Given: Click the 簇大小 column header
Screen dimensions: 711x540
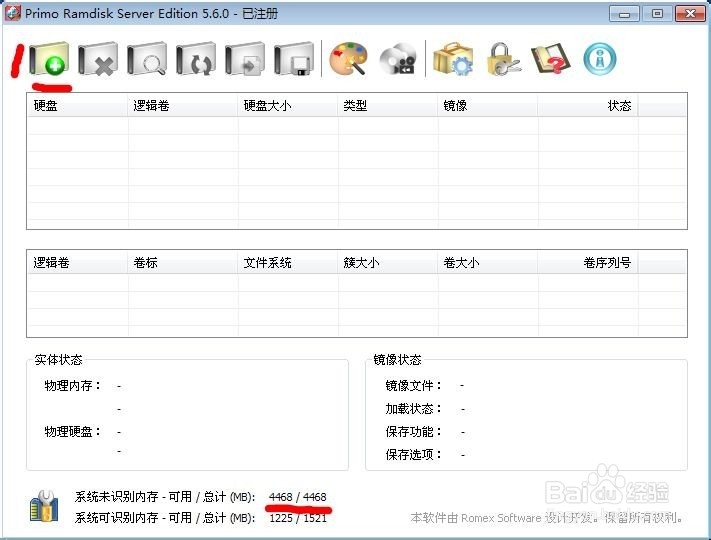Looking at the screenshot, I should point(388,263).
